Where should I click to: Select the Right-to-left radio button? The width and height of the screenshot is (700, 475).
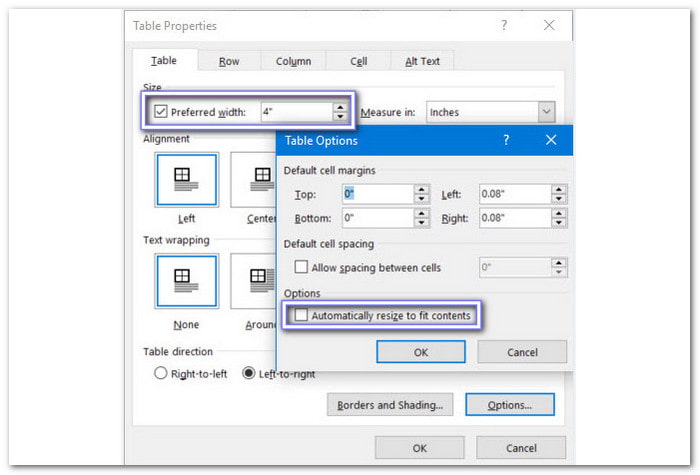point(160,373)
